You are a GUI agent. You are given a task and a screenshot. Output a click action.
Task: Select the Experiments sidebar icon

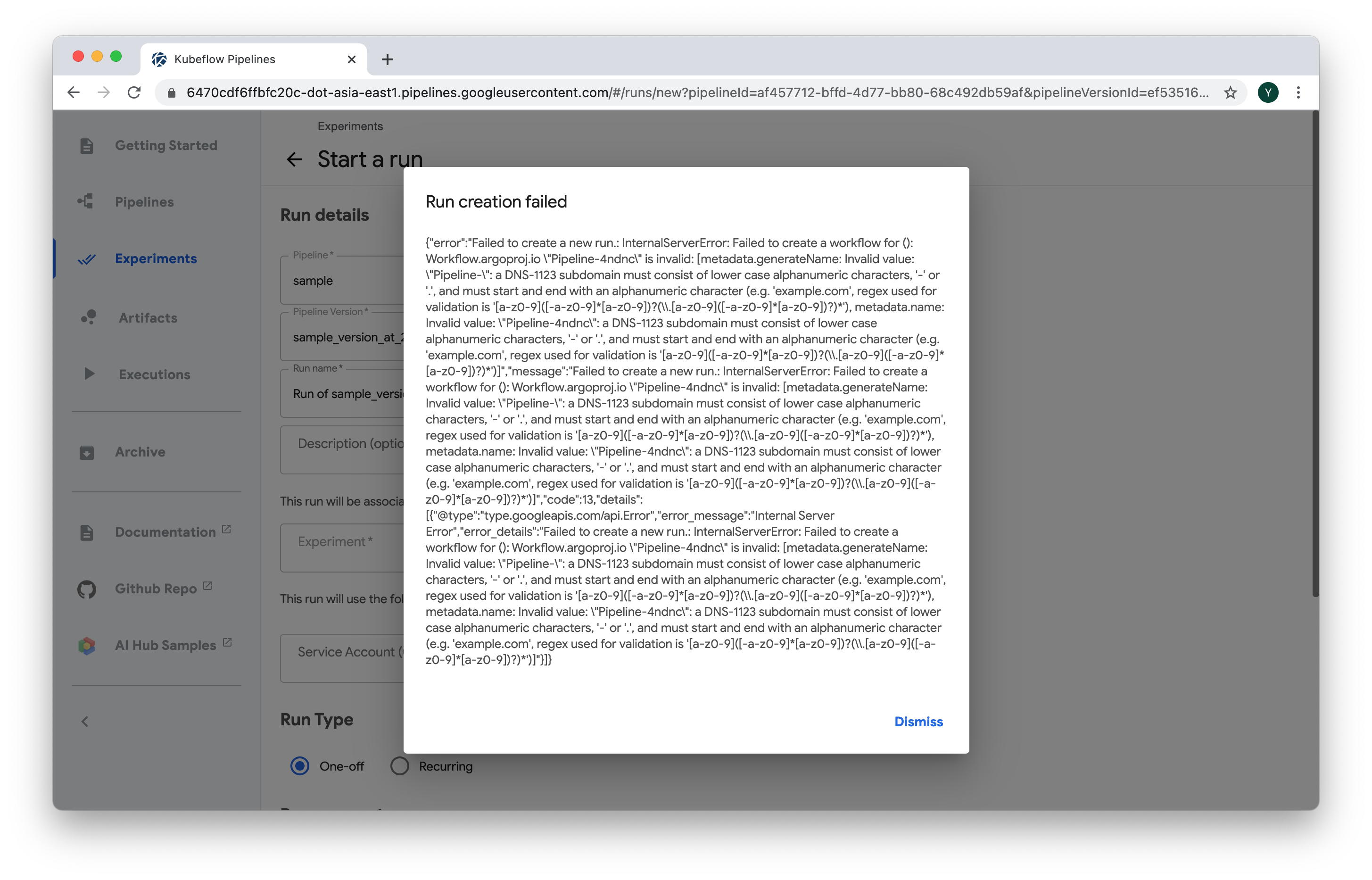pos(87,258)
